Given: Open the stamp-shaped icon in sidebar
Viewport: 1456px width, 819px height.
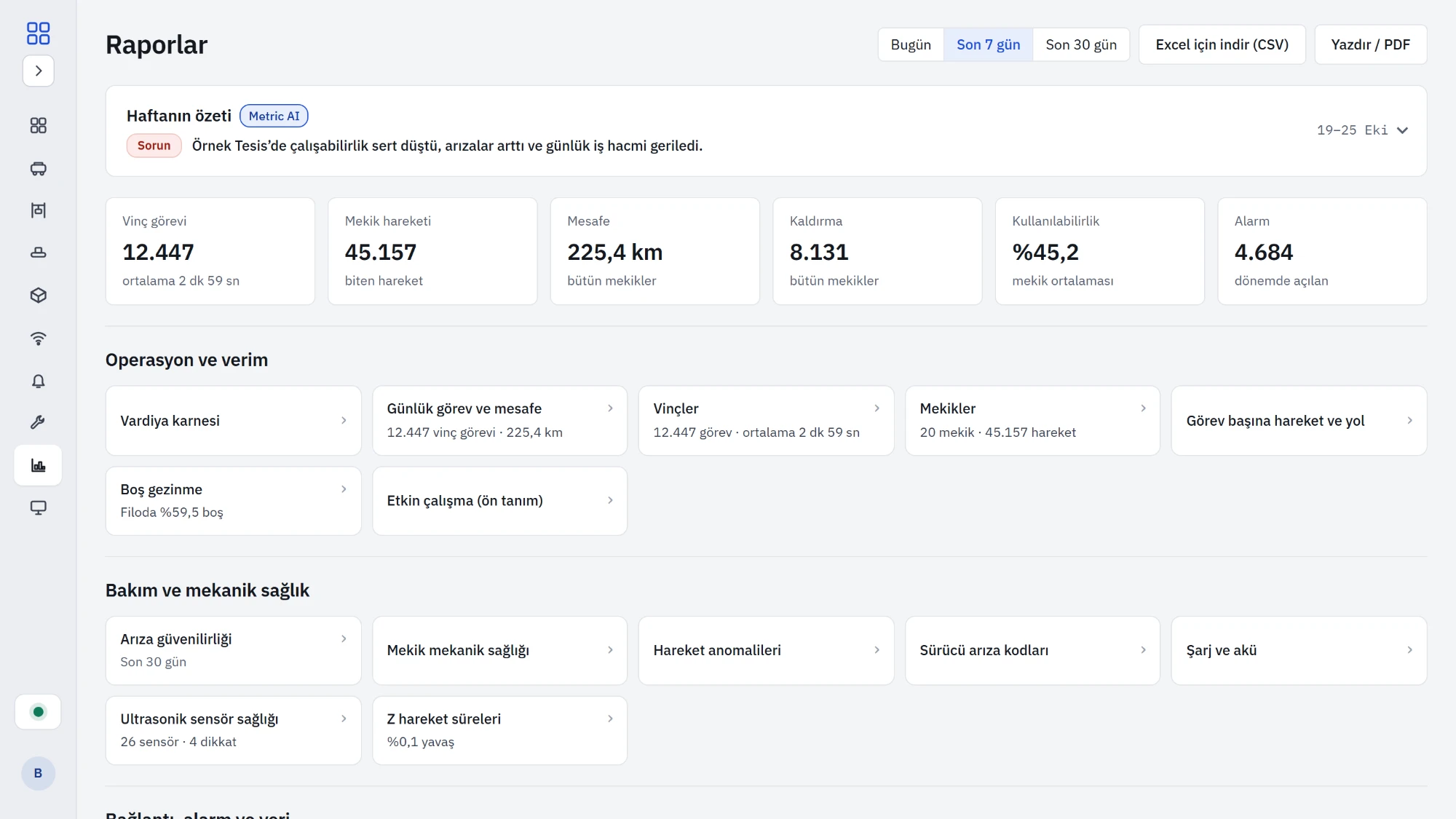Looking at the screenshot, I should pos(39,253).
